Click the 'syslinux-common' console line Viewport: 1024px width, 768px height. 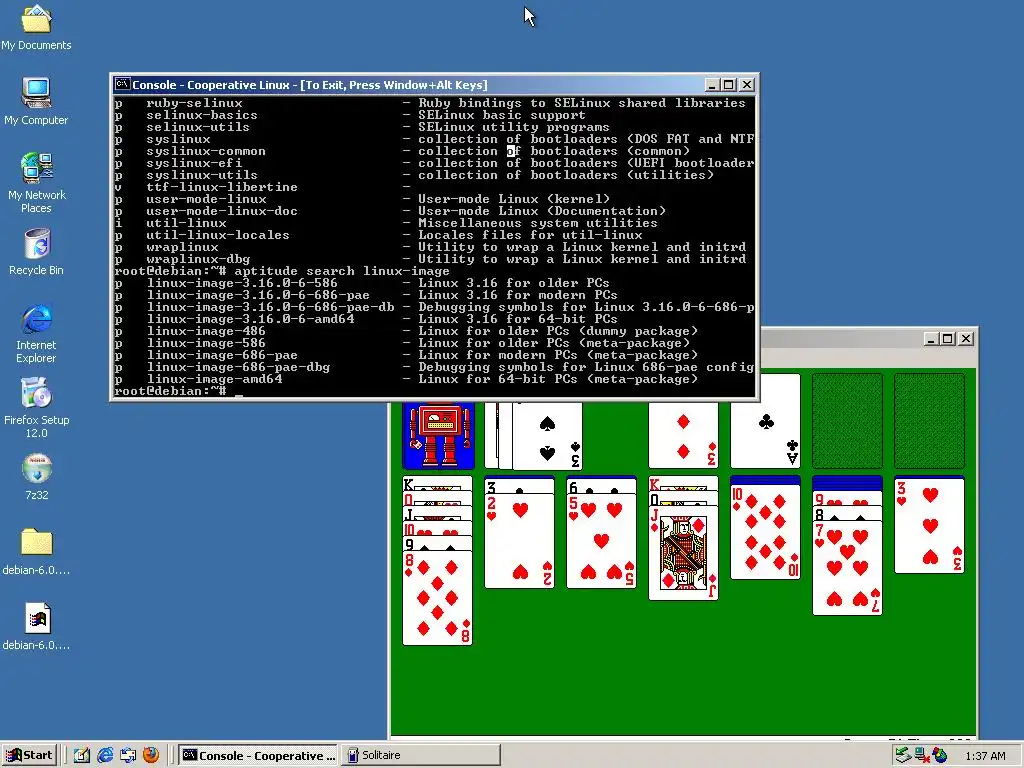[402, 151]
